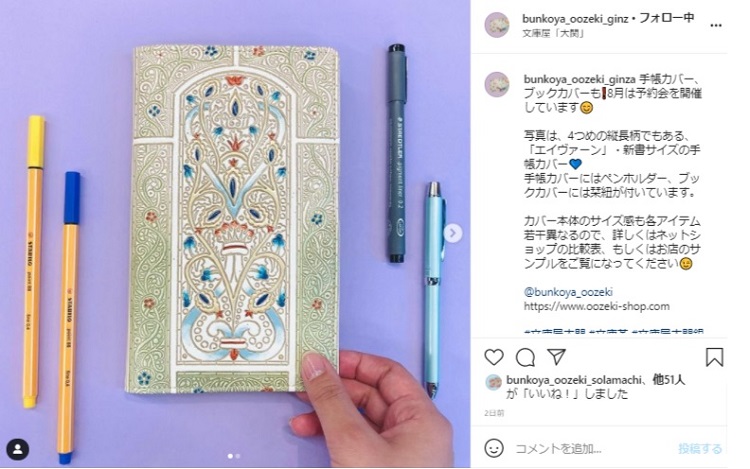Advance to next photo with arrow button
This screenshot has width=750, height=469.
point(452,233)
